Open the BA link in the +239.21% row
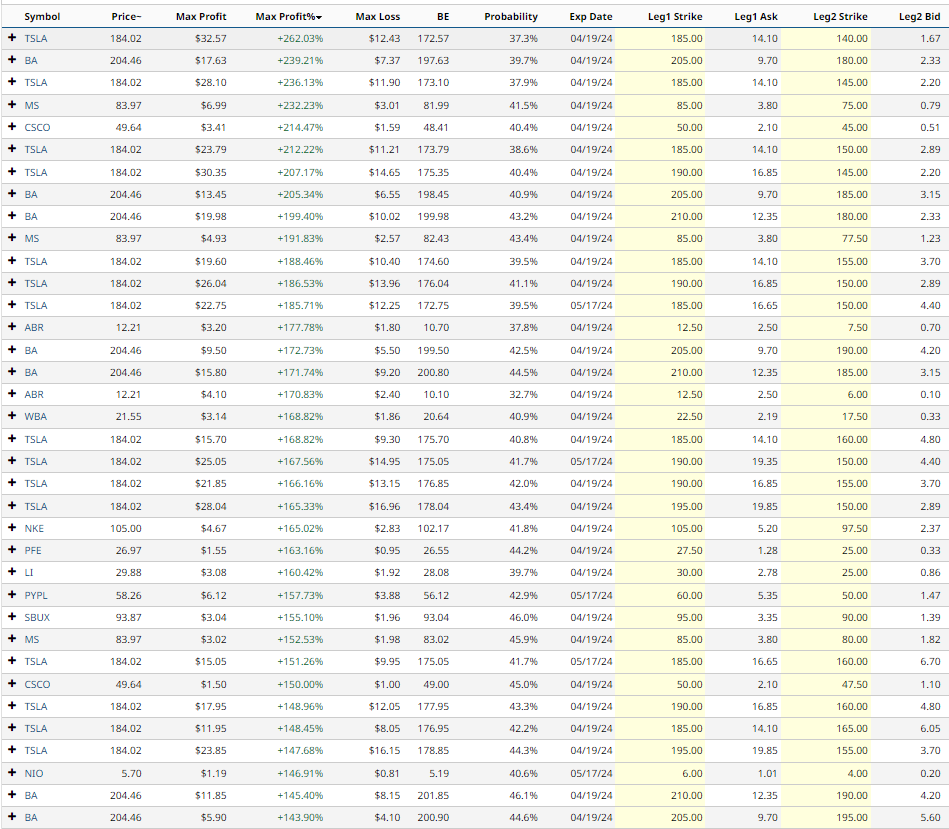 [x=31, y=61]
